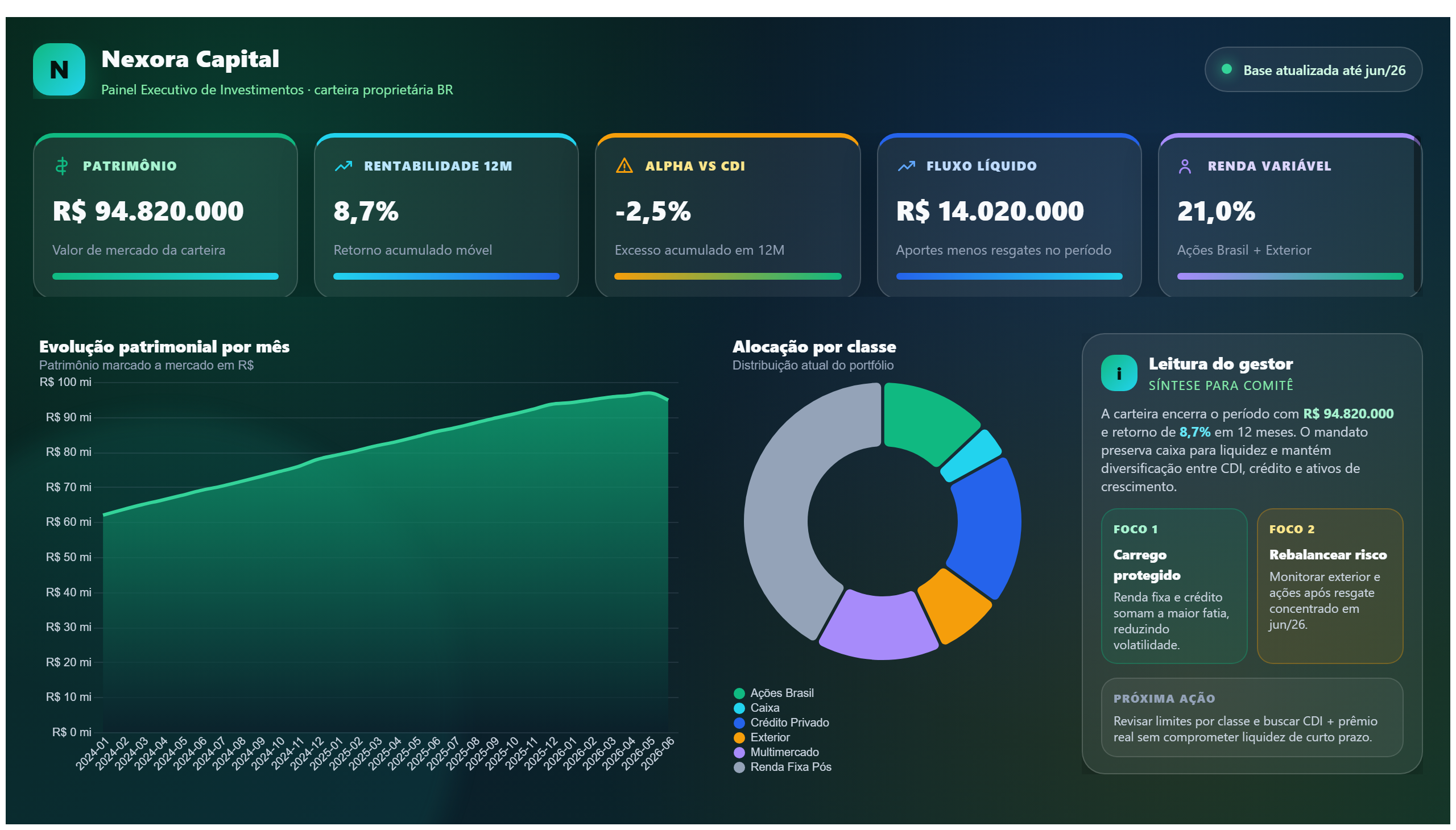Toggle Caixa legend item
1456x830 pixels.
[757, 708]
